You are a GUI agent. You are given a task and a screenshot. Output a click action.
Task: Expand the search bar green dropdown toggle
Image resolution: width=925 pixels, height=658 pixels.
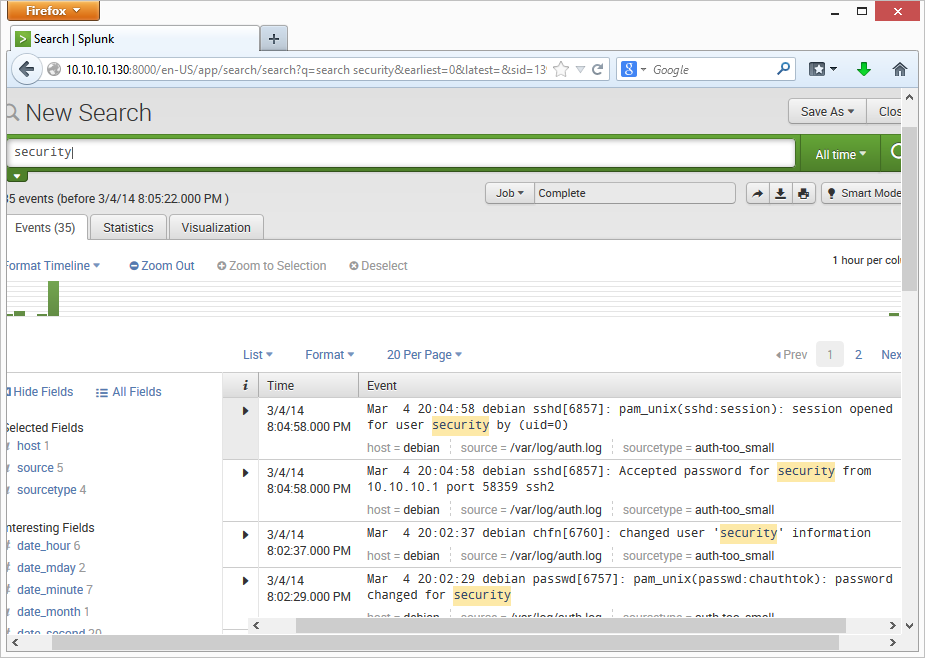(17, 176)
